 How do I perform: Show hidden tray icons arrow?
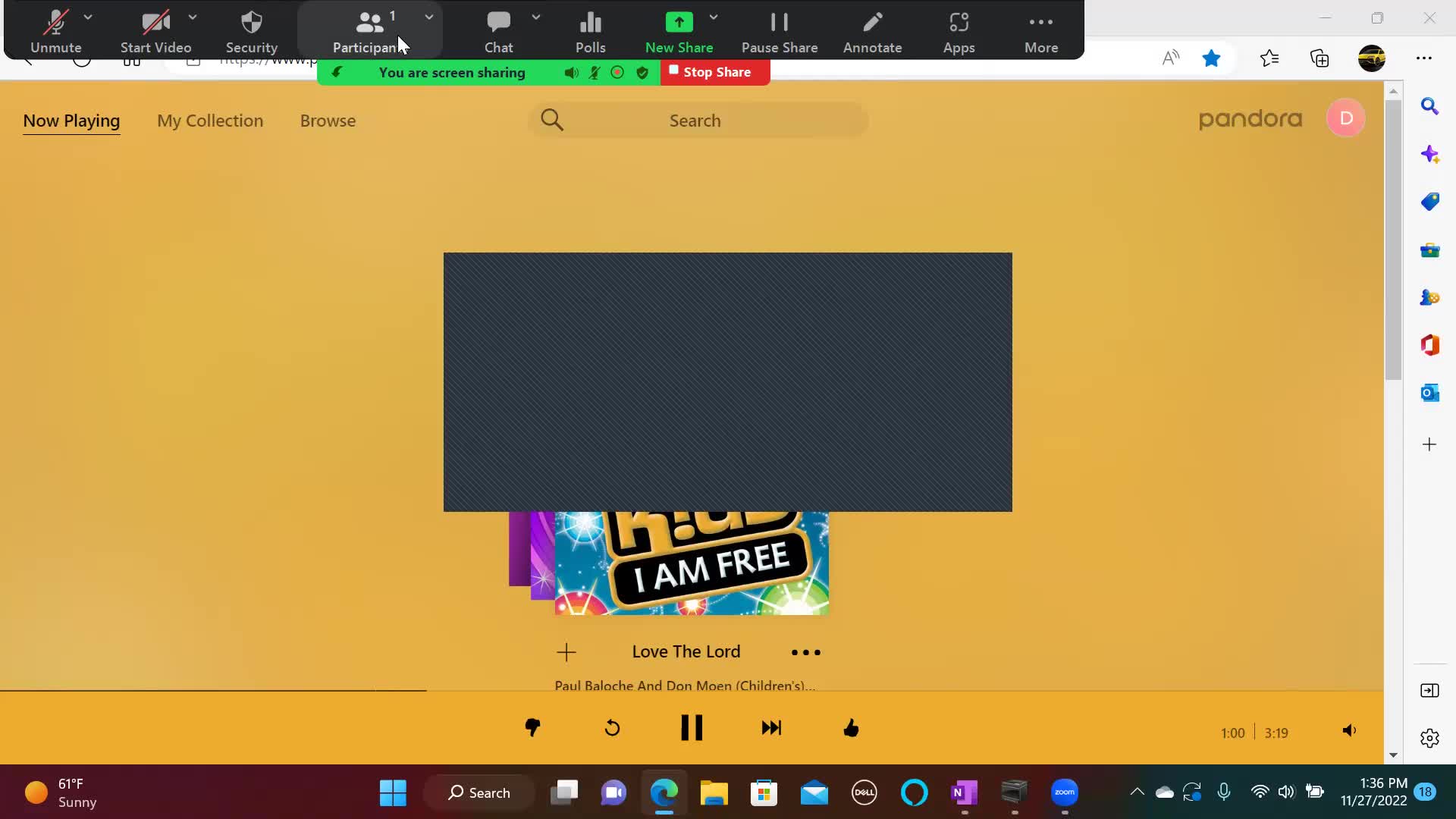(1137, 792)
